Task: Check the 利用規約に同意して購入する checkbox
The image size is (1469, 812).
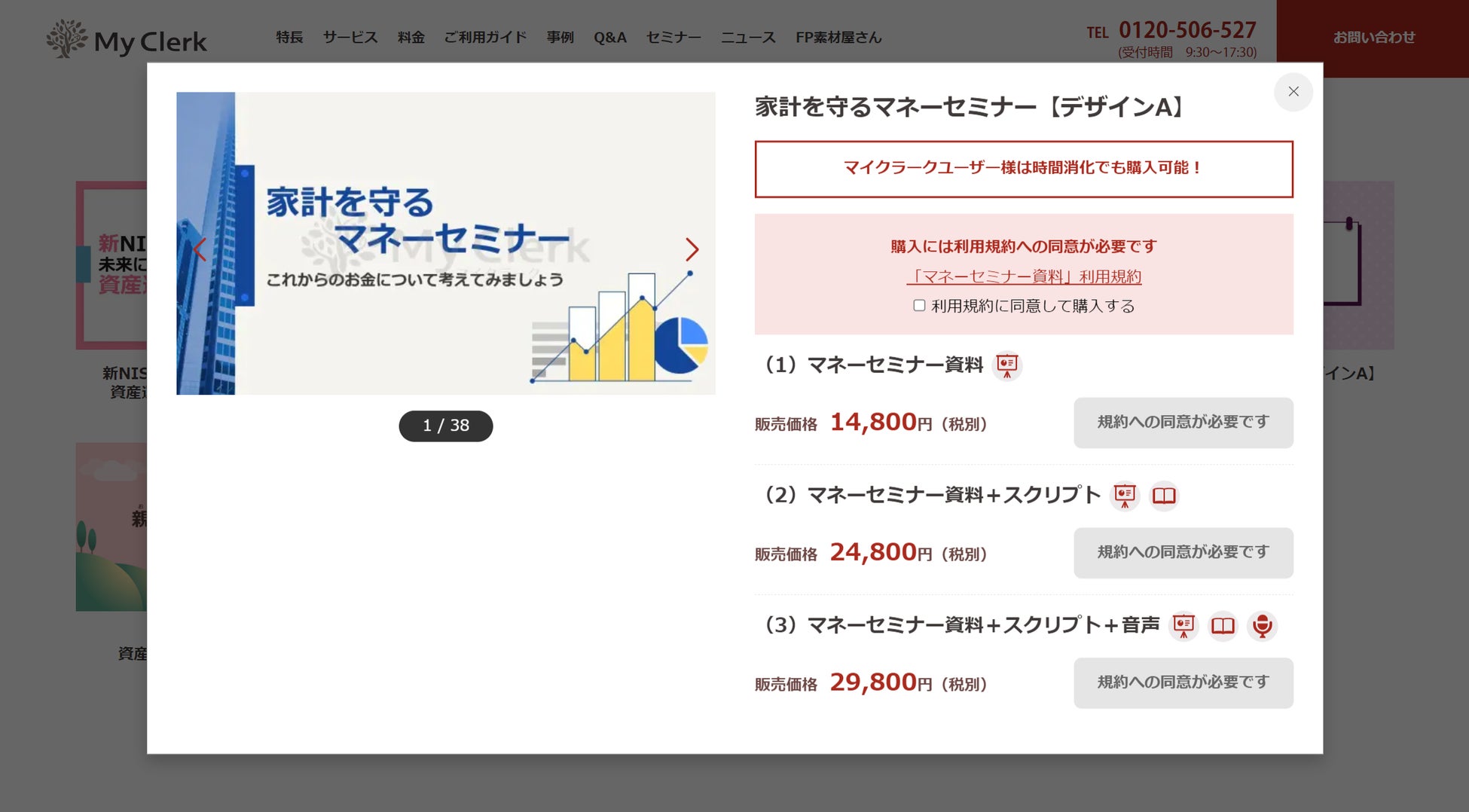Action: tap(919, 305)
